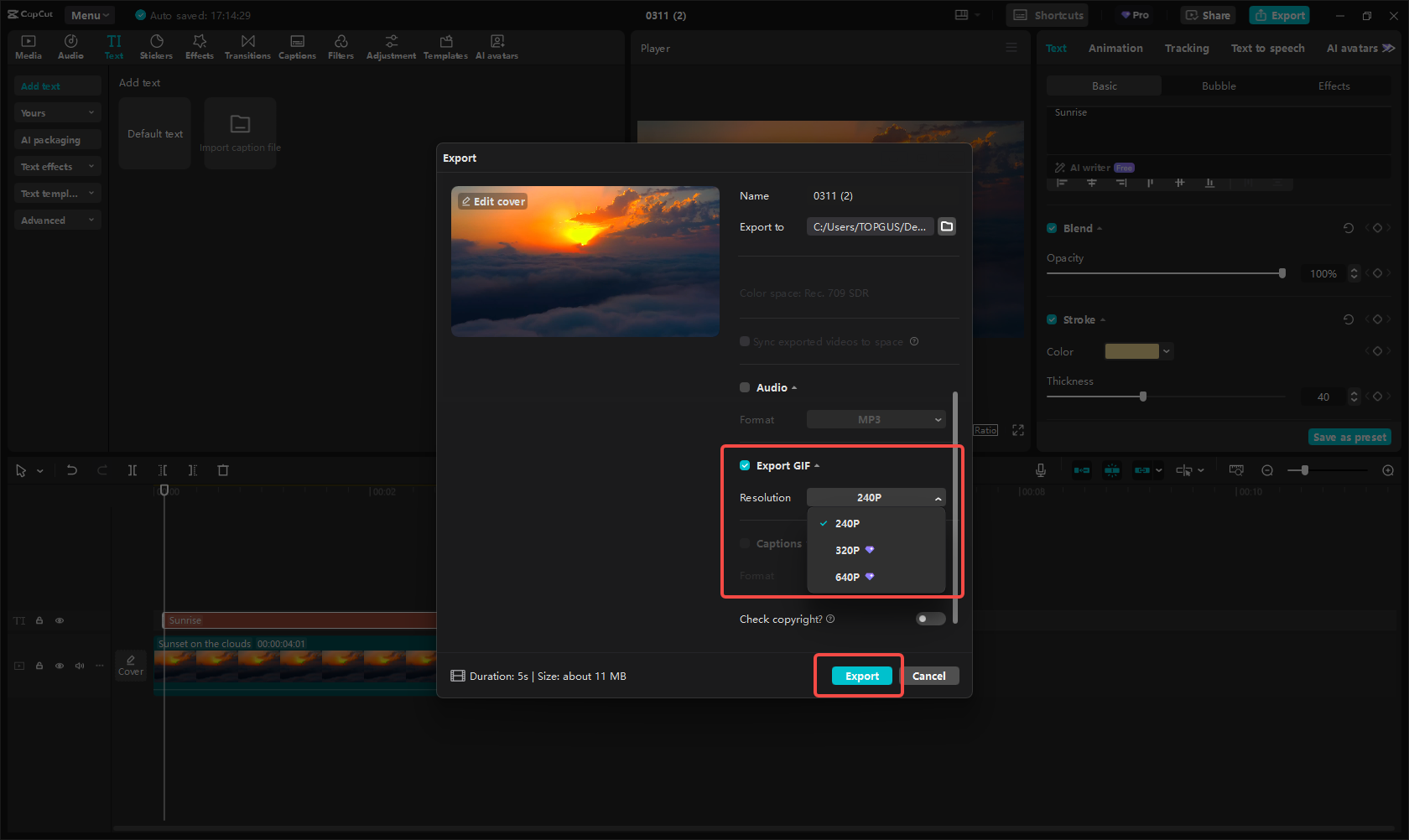Select the voiceover microphone tool
This screenshot has width=1409, height=840.
click(x=1040, y=470)
